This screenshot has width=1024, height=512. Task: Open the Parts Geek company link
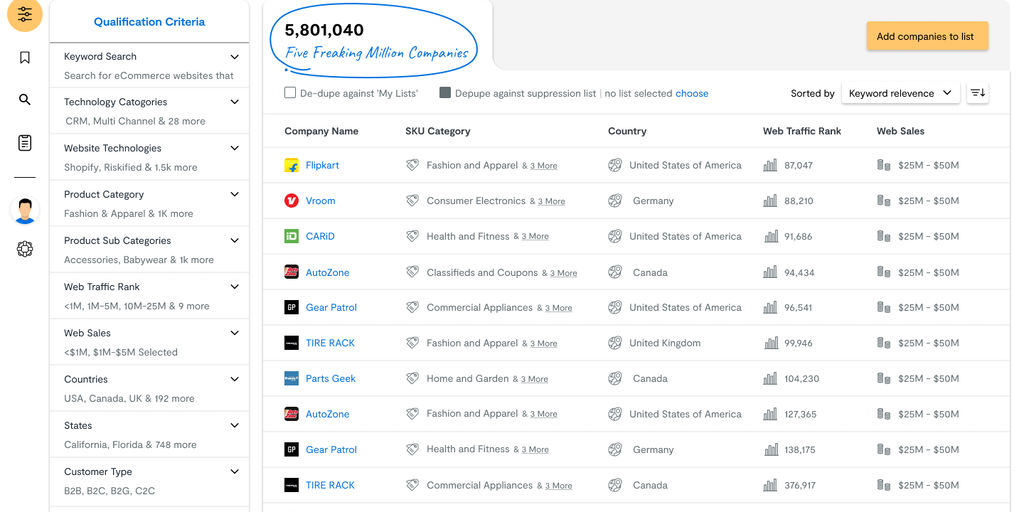click(331, 378)
